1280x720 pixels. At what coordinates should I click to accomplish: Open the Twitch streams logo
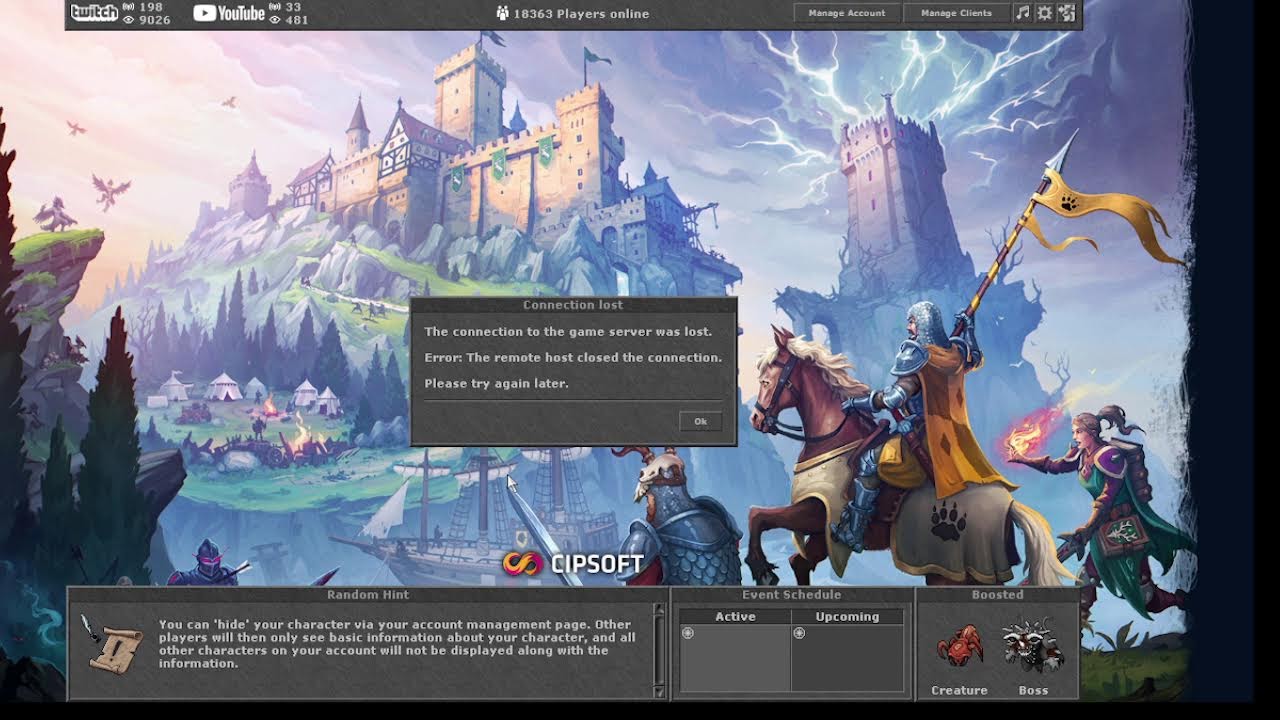coord(94,13)
